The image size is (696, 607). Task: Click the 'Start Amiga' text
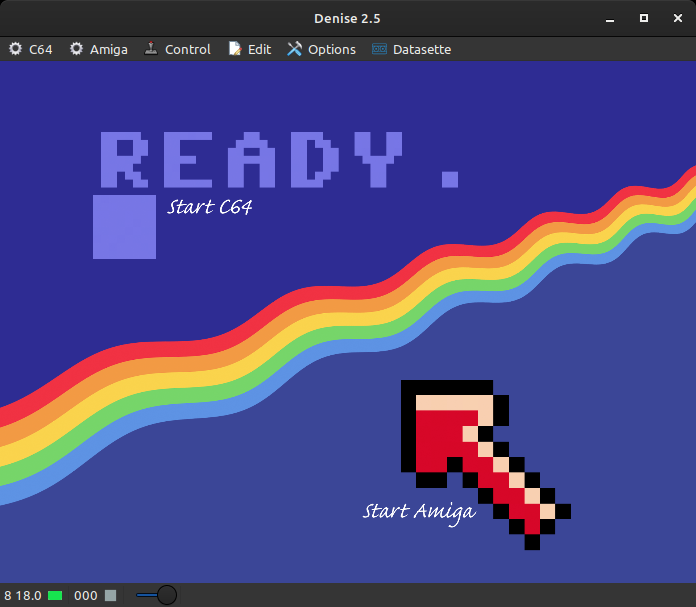(x=419, y=512)
